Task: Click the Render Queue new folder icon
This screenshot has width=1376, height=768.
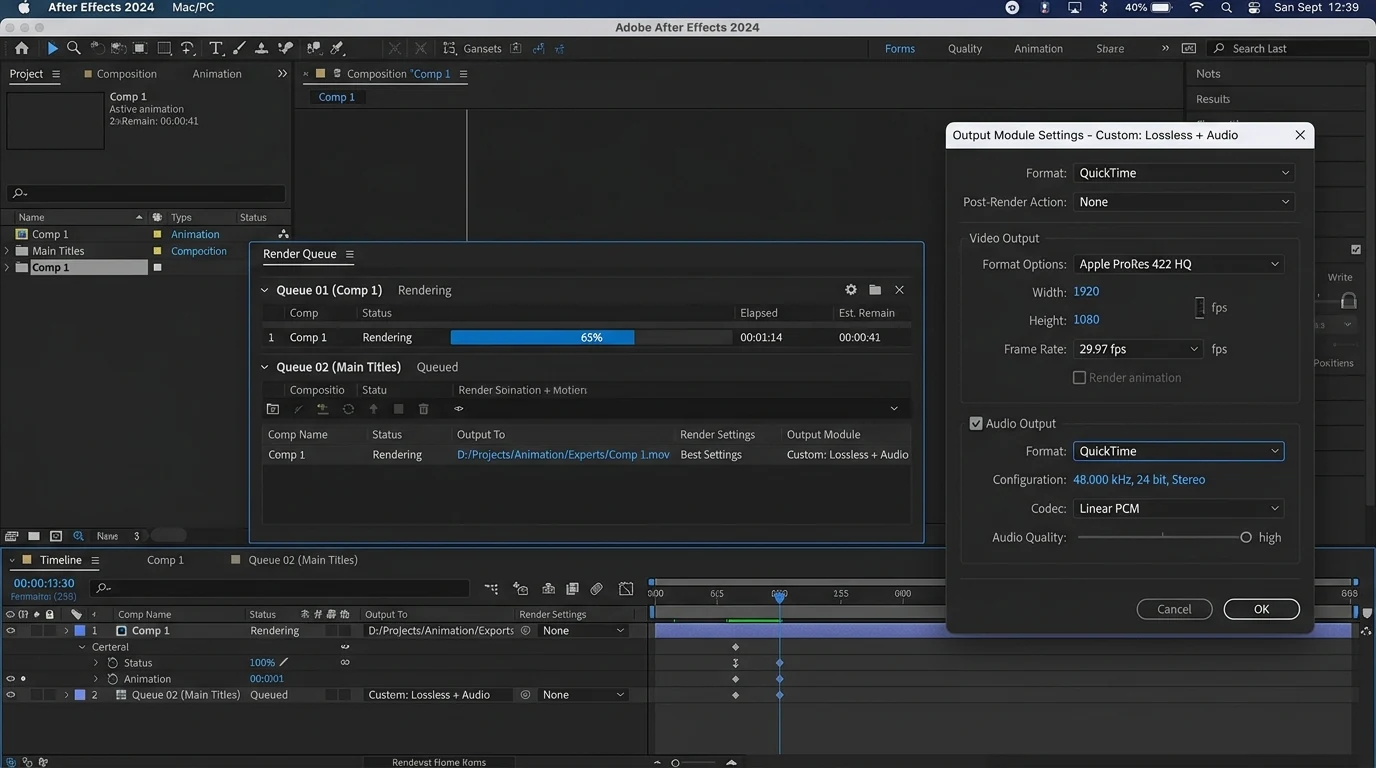Action: (x=273, y=409)
